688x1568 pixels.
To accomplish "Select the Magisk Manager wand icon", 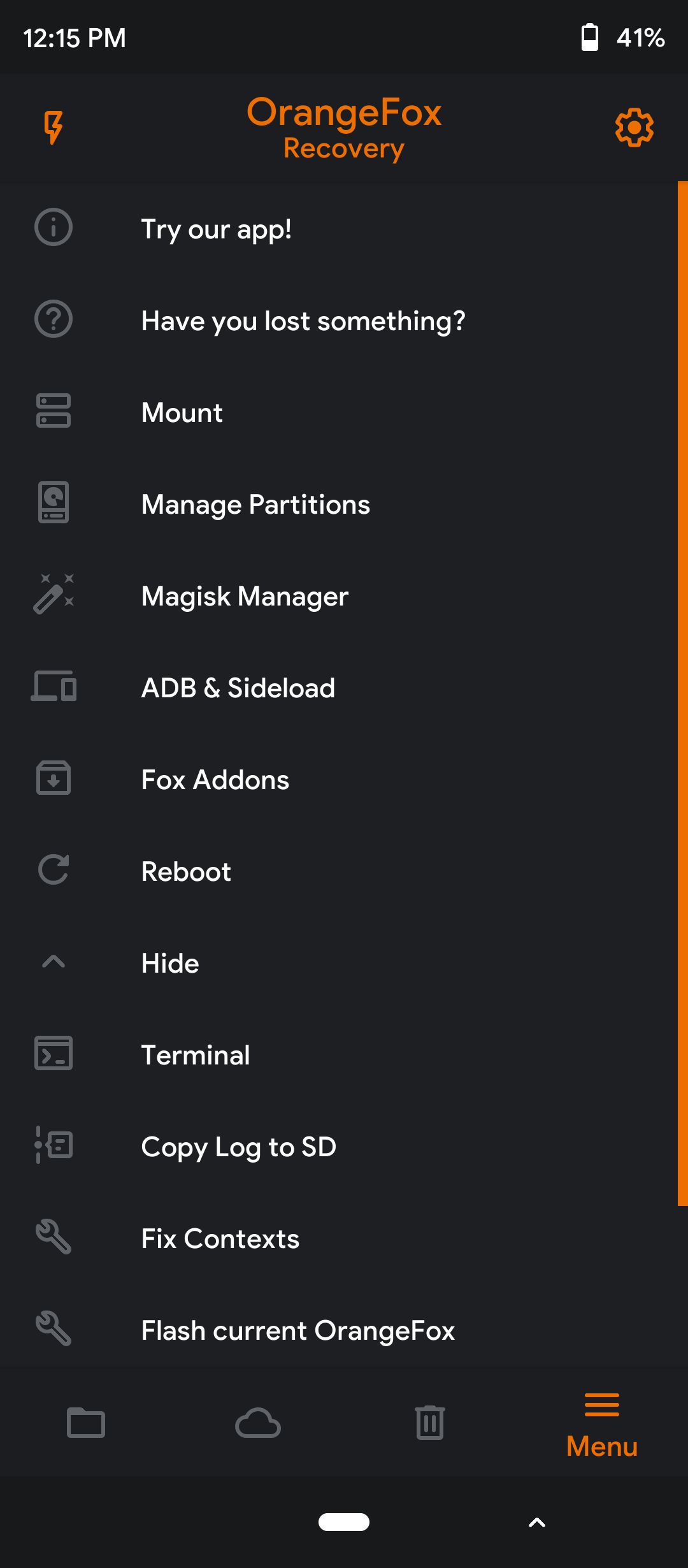I will tap(54, 595).
